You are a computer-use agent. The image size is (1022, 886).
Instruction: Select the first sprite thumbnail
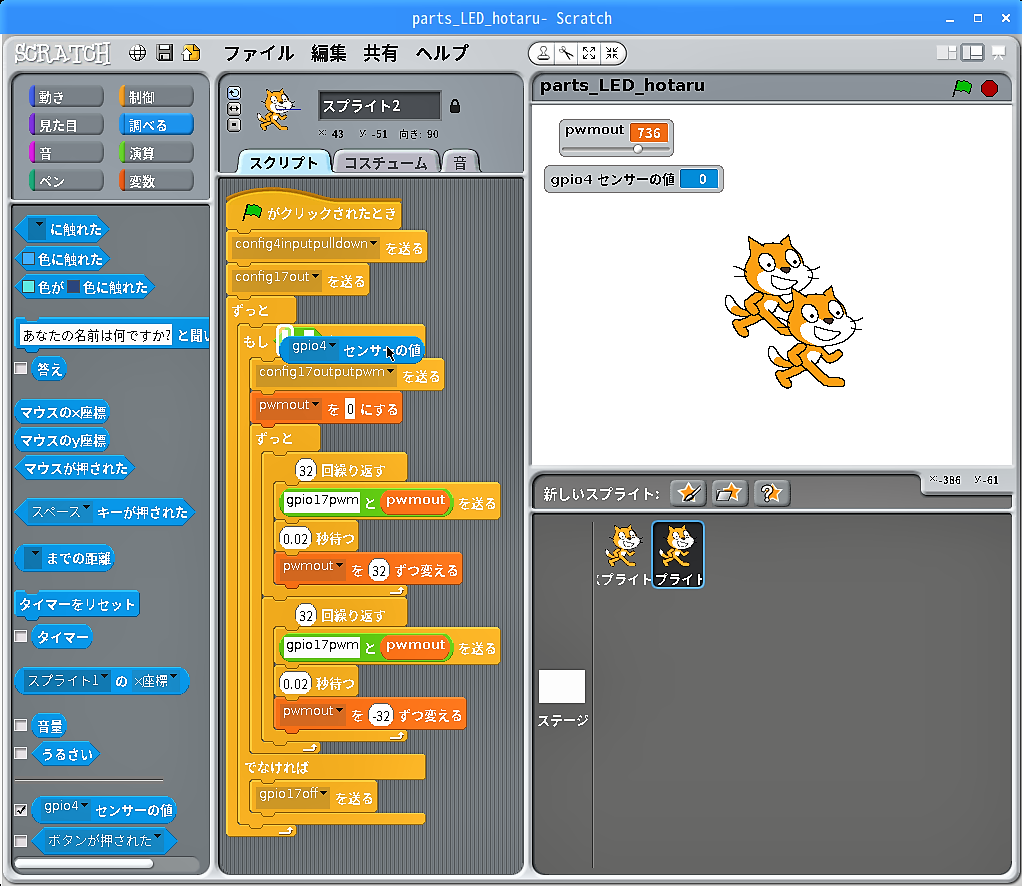pos(624,554)
